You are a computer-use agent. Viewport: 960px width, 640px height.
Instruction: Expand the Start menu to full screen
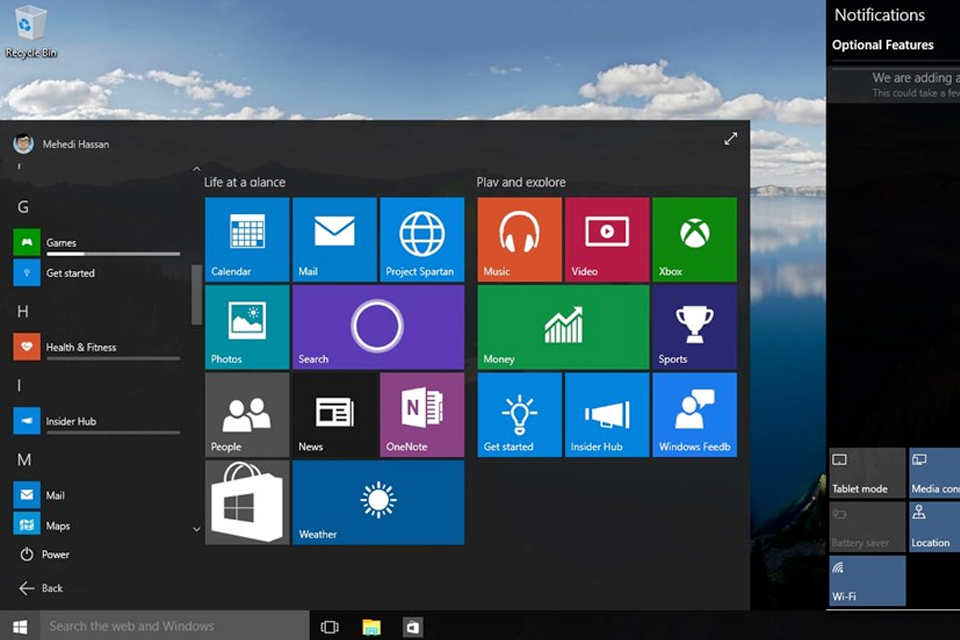(730, 139)
